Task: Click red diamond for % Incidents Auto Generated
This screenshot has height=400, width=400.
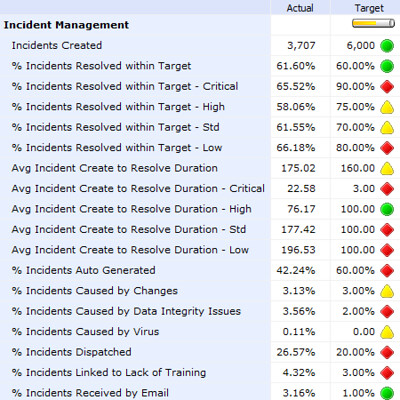Action: click(x=387, y=271)
